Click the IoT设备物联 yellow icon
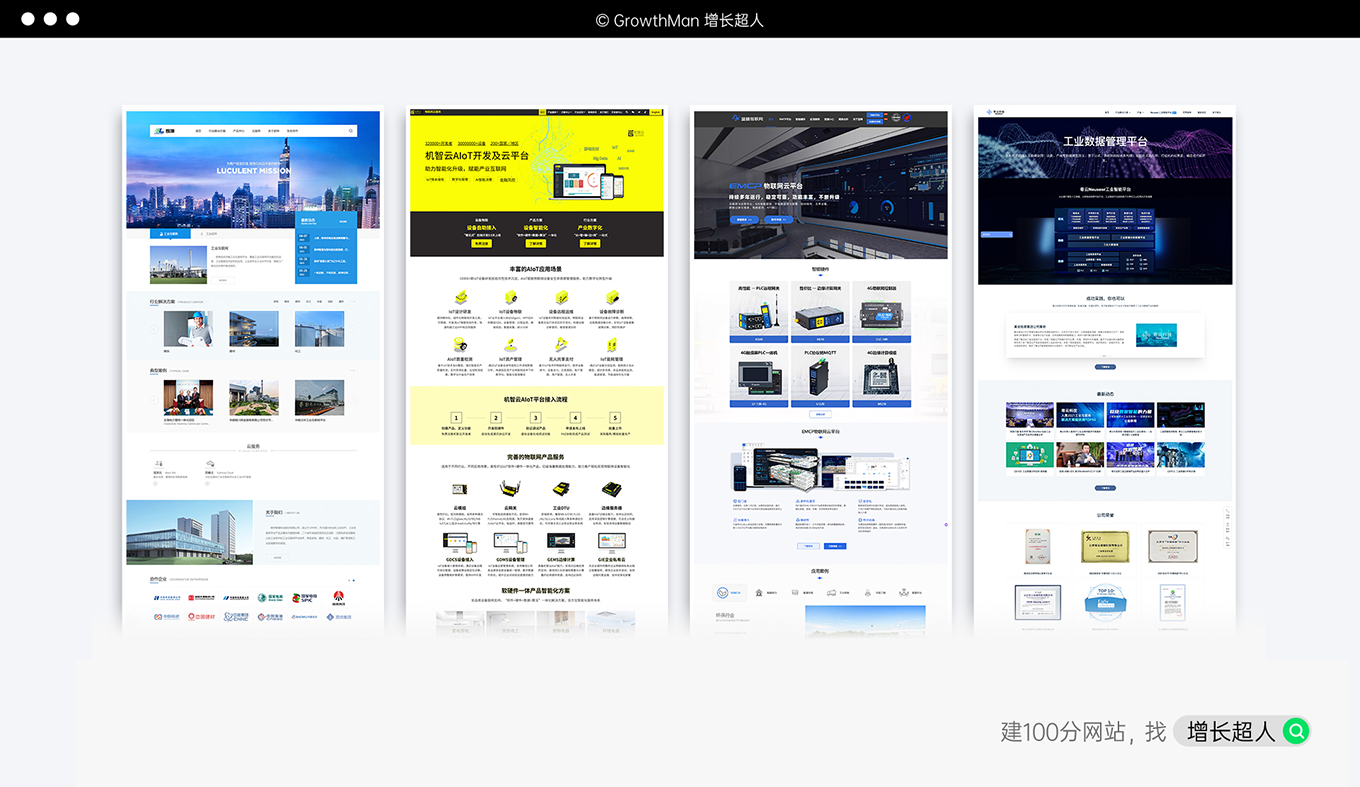Screen dimensions: 1360x787 pos(512,297)
